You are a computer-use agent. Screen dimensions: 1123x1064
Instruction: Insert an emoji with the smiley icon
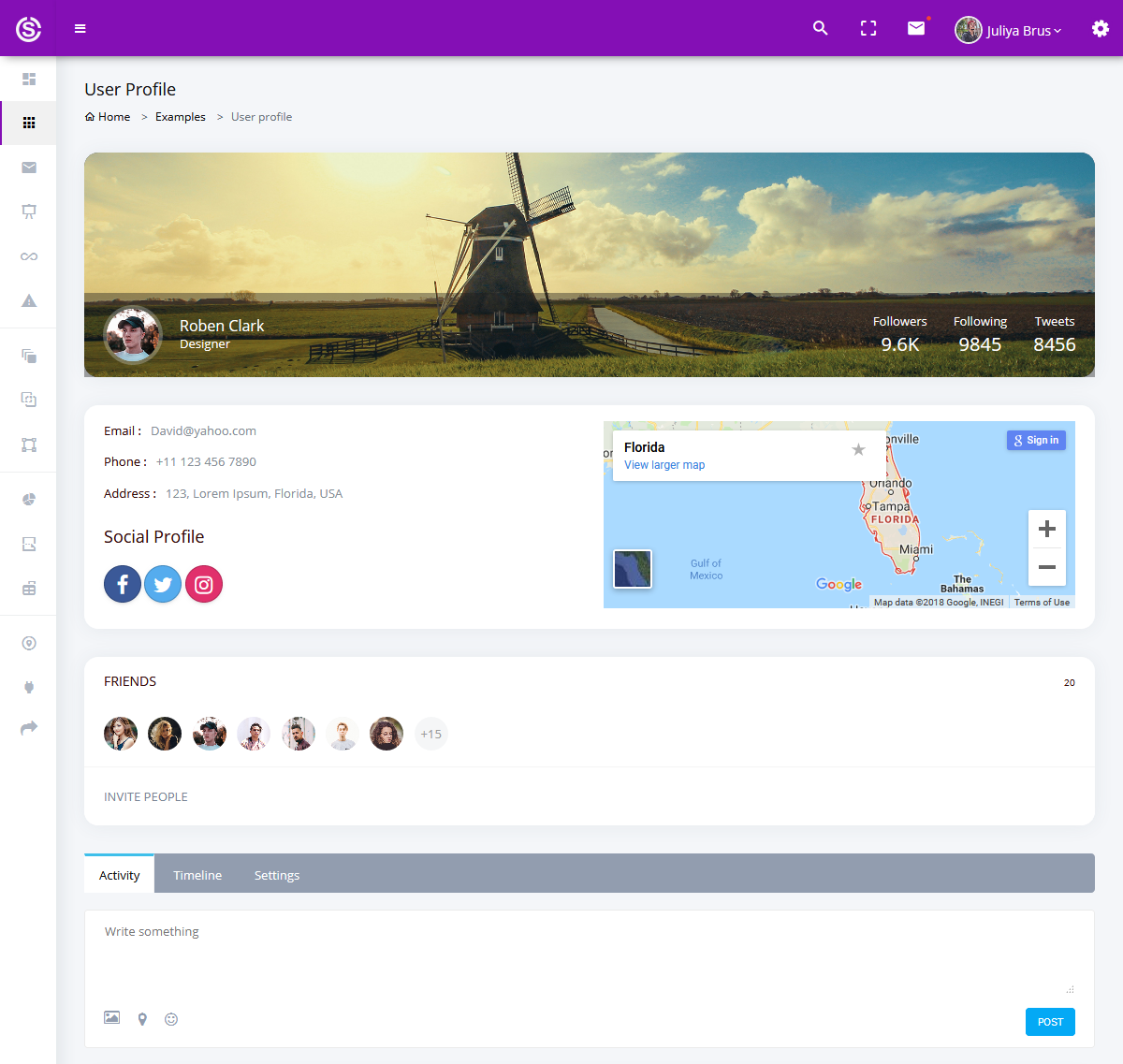coord(171,1019)
